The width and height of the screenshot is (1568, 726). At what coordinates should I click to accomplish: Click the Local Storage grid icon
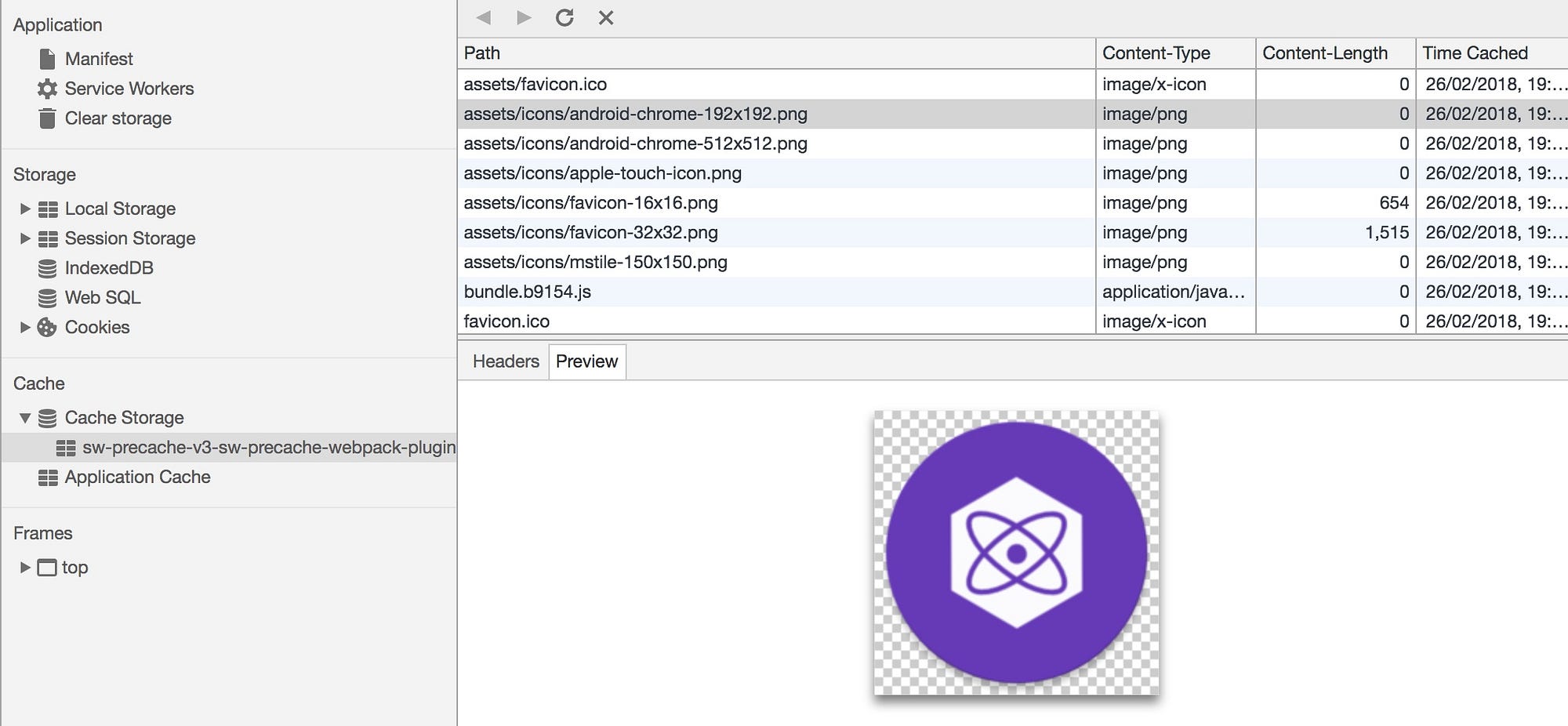(x=48, y=209)
